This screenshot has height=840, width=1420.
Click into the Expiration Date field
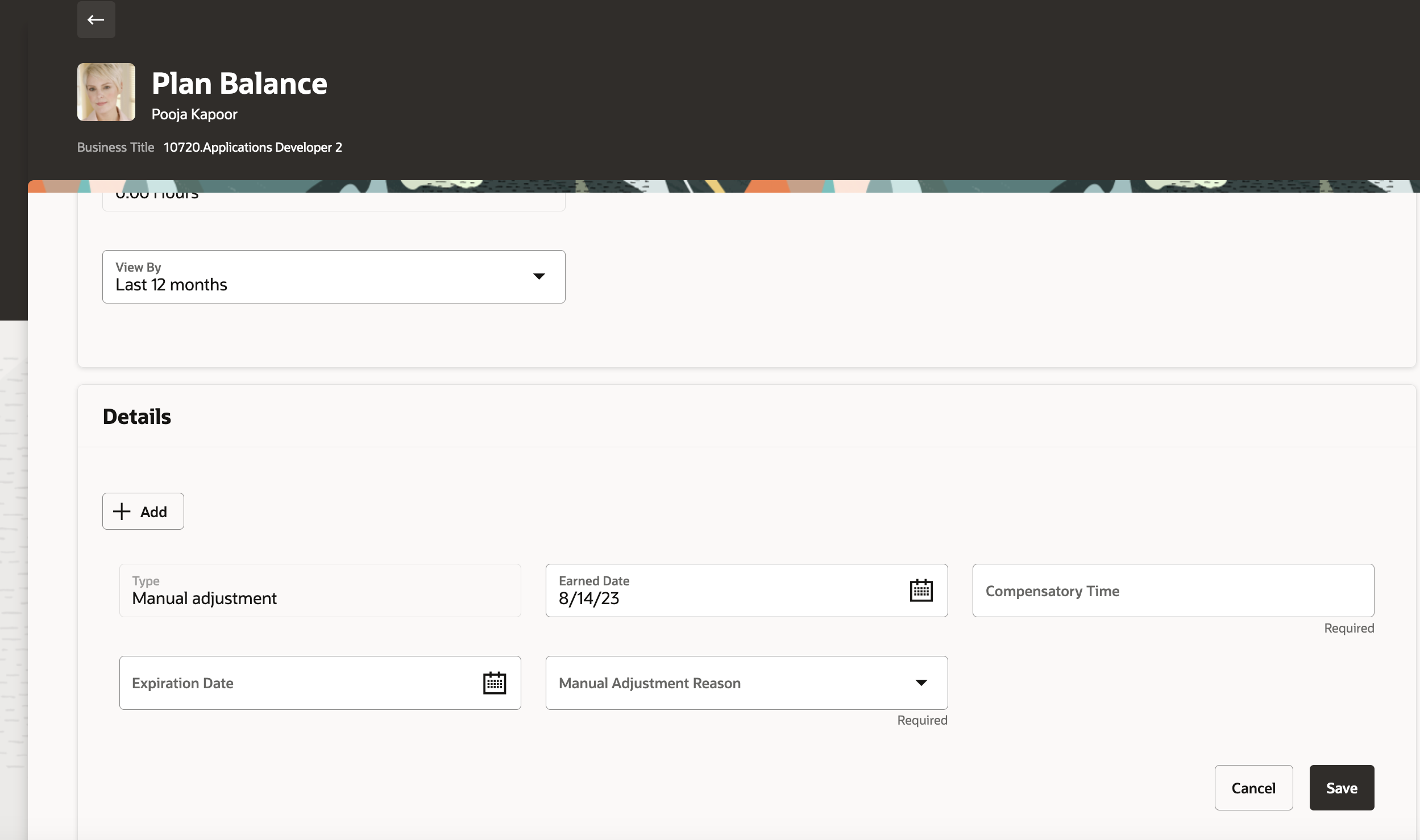(296, 683)
